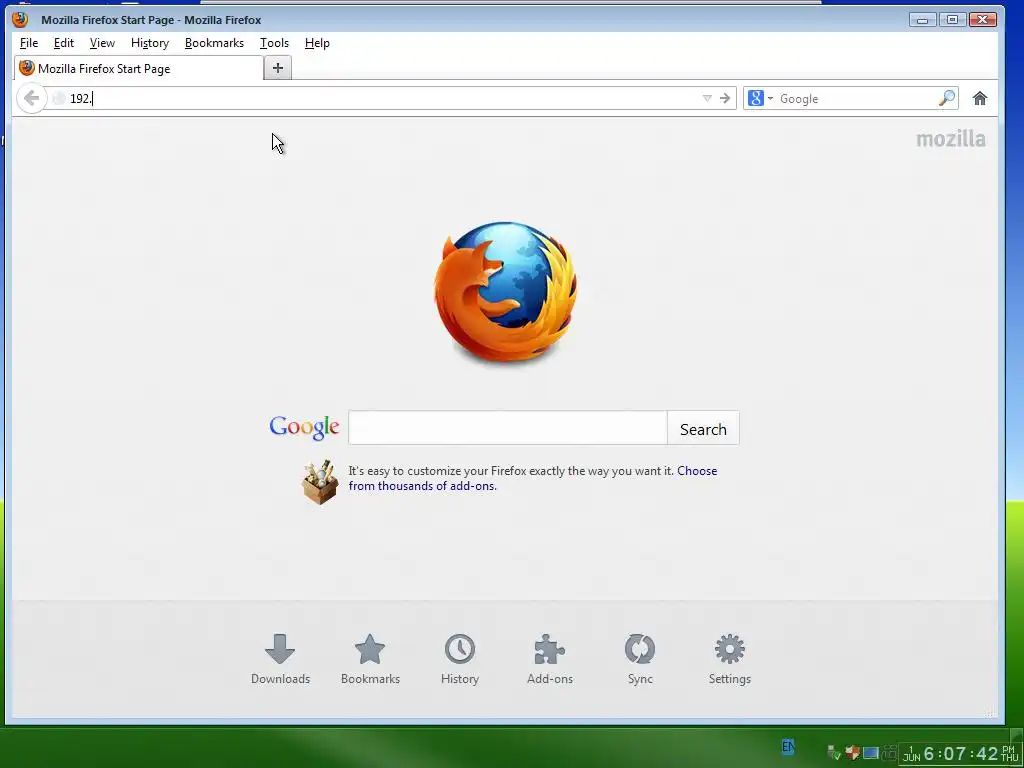Open the Bookmarks menu
This screenshot has height=768, width=1024.
(214, 43)
